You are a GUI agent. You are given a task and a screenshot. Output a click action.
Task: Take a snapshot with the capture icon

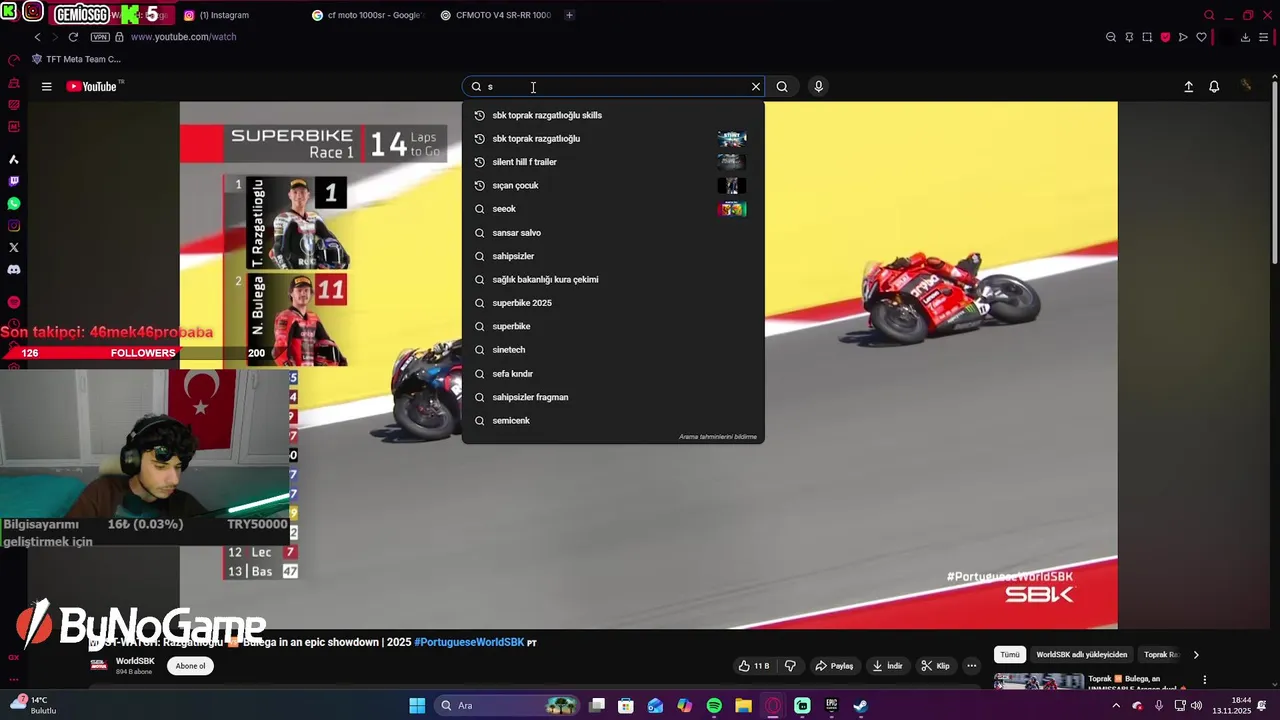pos(1147,37)
